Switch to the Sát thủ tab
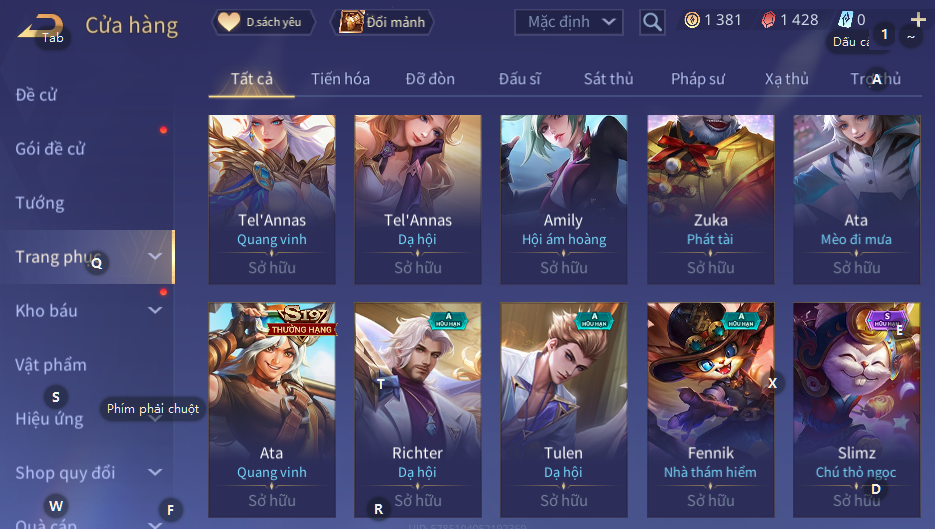The image size is (935, 529). tap(608, 79)
